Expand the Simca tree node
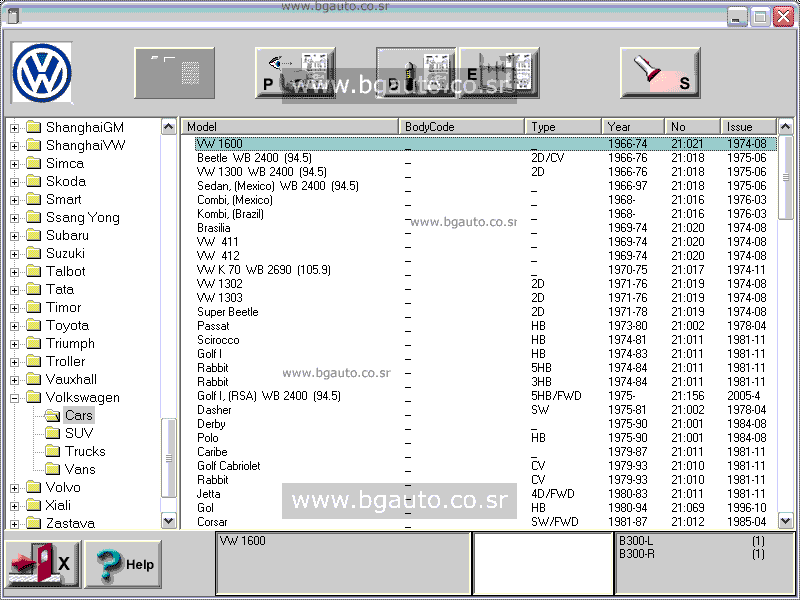 [14, 164]
